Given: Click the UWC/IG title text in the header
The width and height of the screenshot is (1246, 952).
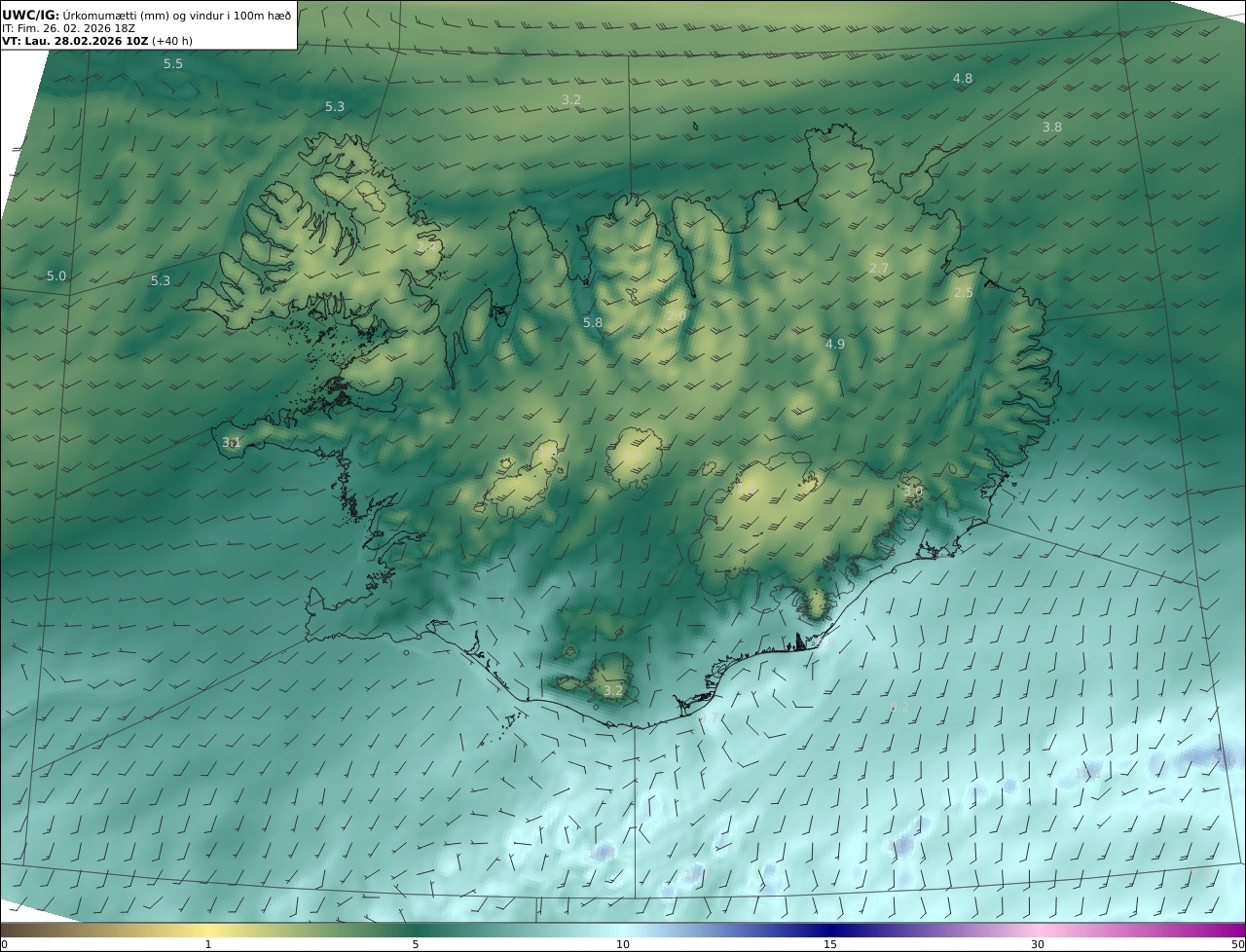Looking at the screenshot, I should pos(30,16).
